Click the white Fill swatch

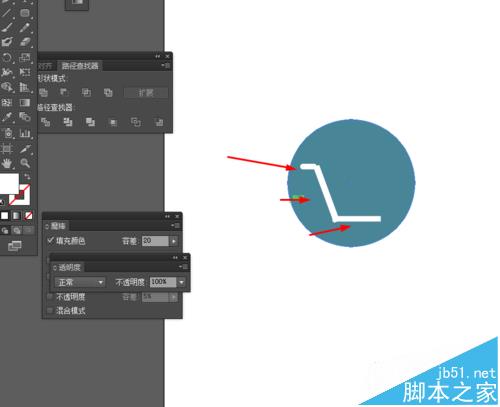8,184
